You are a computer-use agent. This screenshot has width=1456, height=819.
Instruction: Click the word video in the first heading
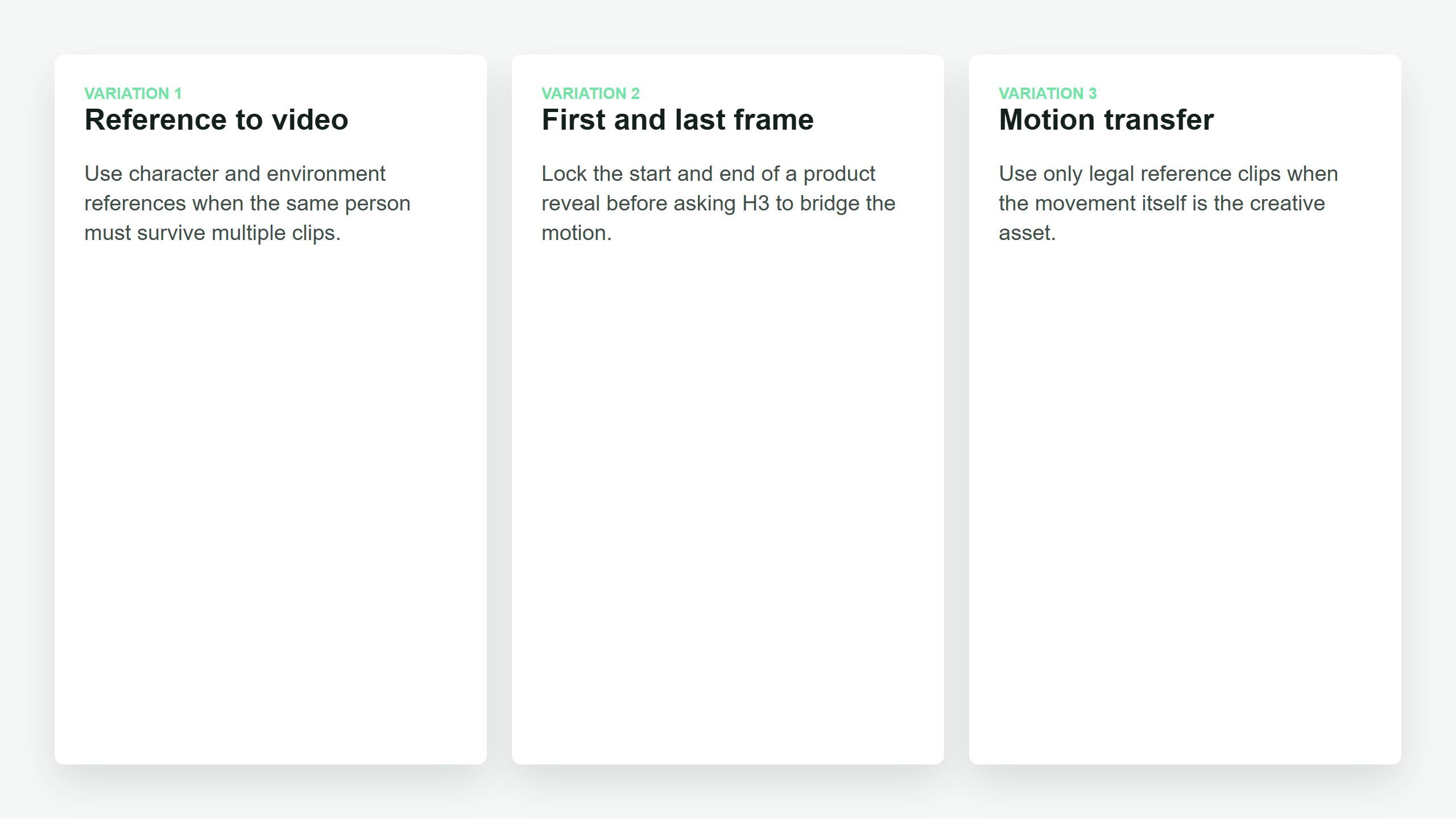coord(310,120)
